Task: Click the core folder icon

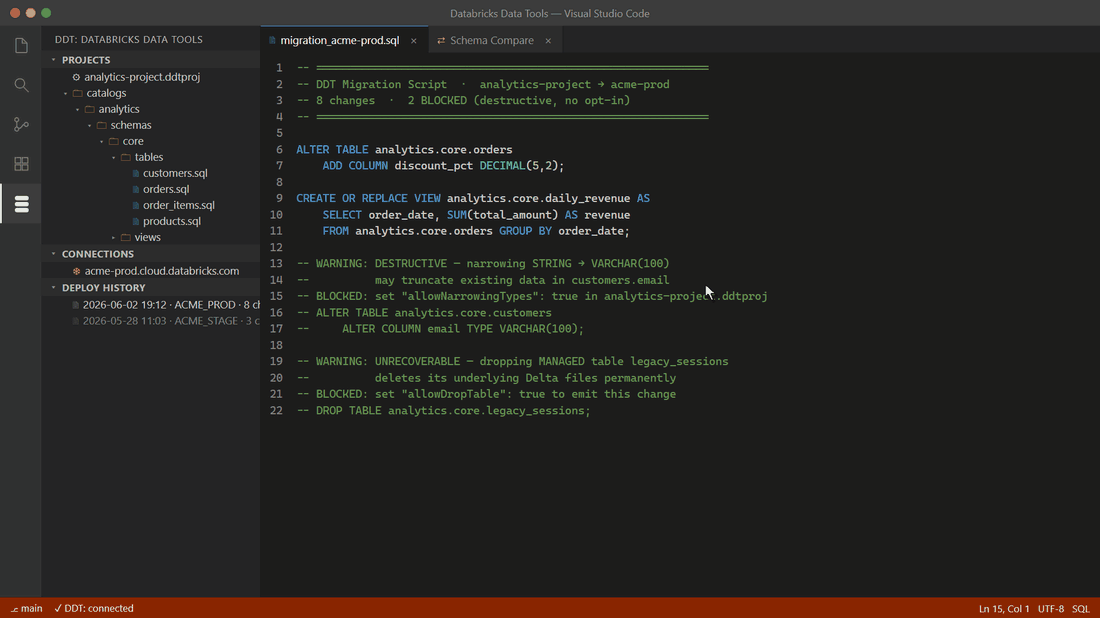Action: pyautogui.click(x=114, y=141)
